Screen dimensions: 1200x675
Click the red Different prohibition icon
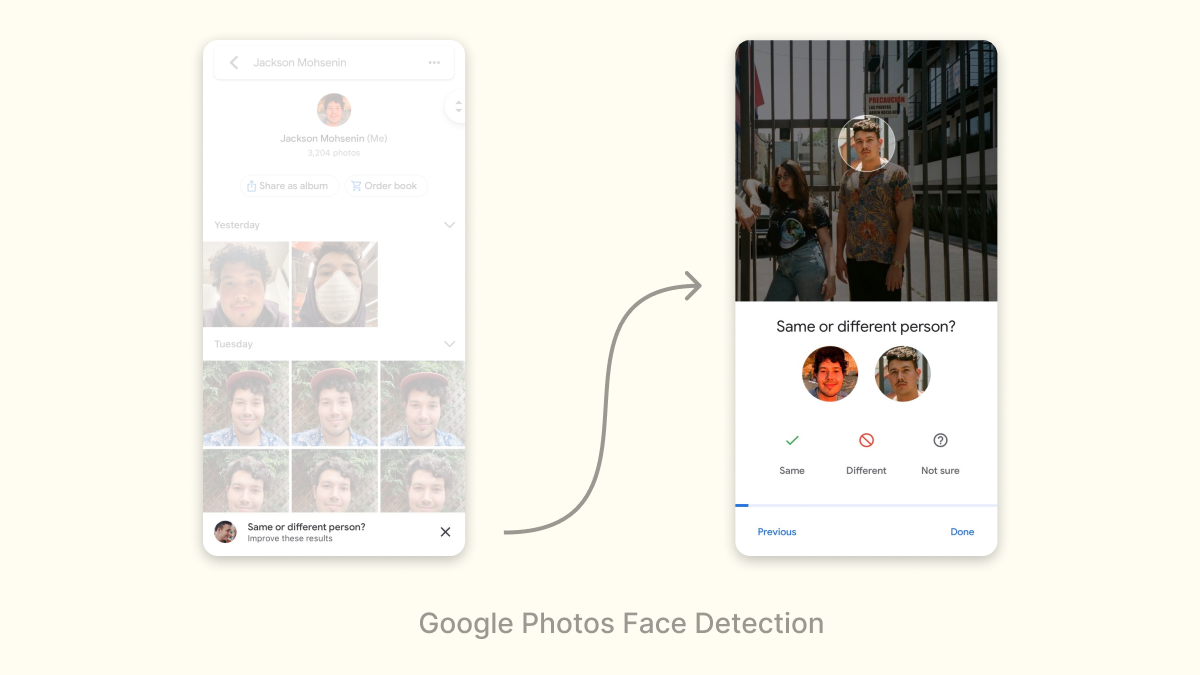[x=866, y=440]
